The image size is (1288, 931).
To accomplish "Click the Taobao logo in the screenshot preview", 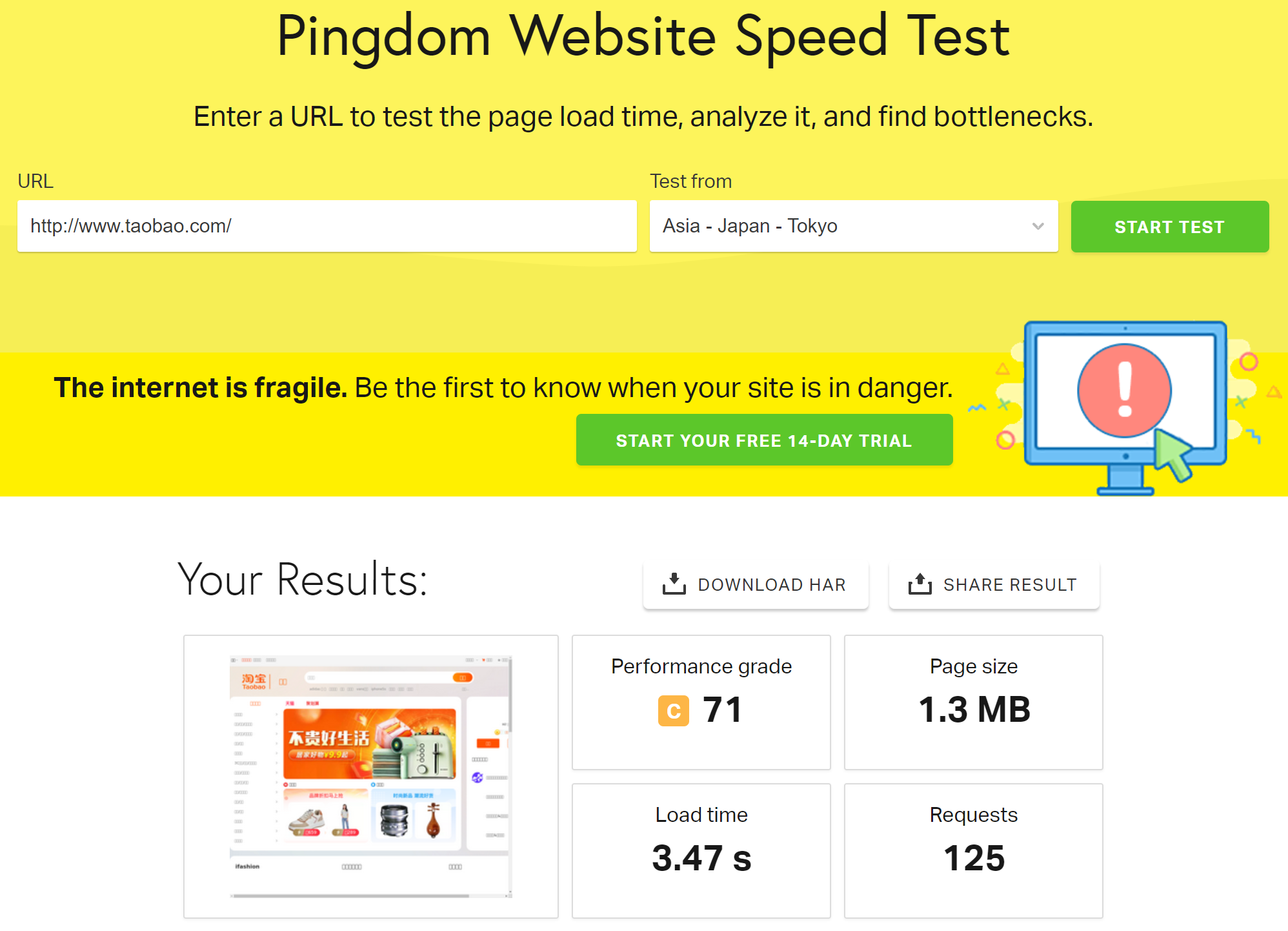I will coord(254,681).
